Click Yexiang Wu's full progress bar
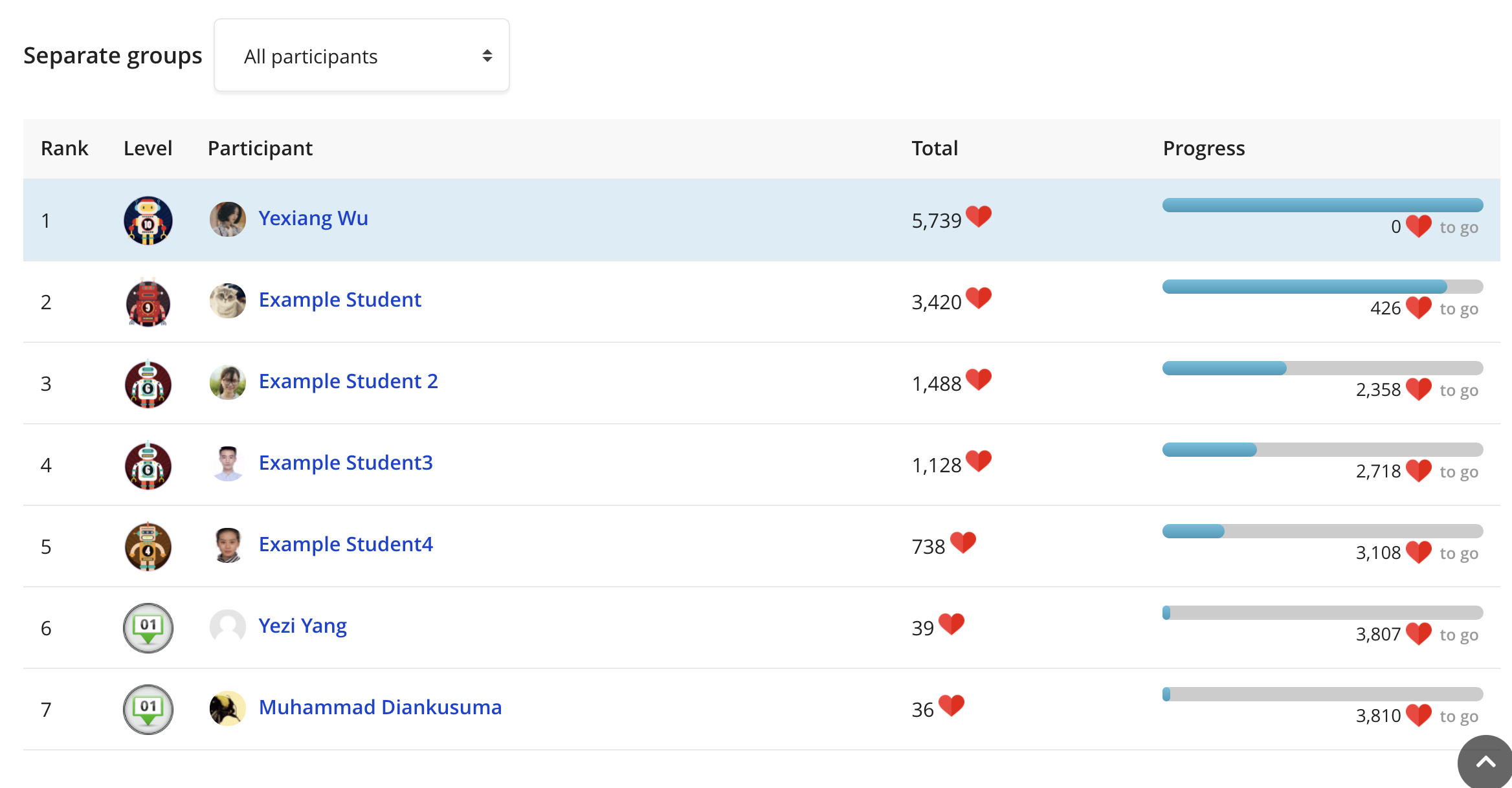The image size is (1512, 788). coord(1322,205)
